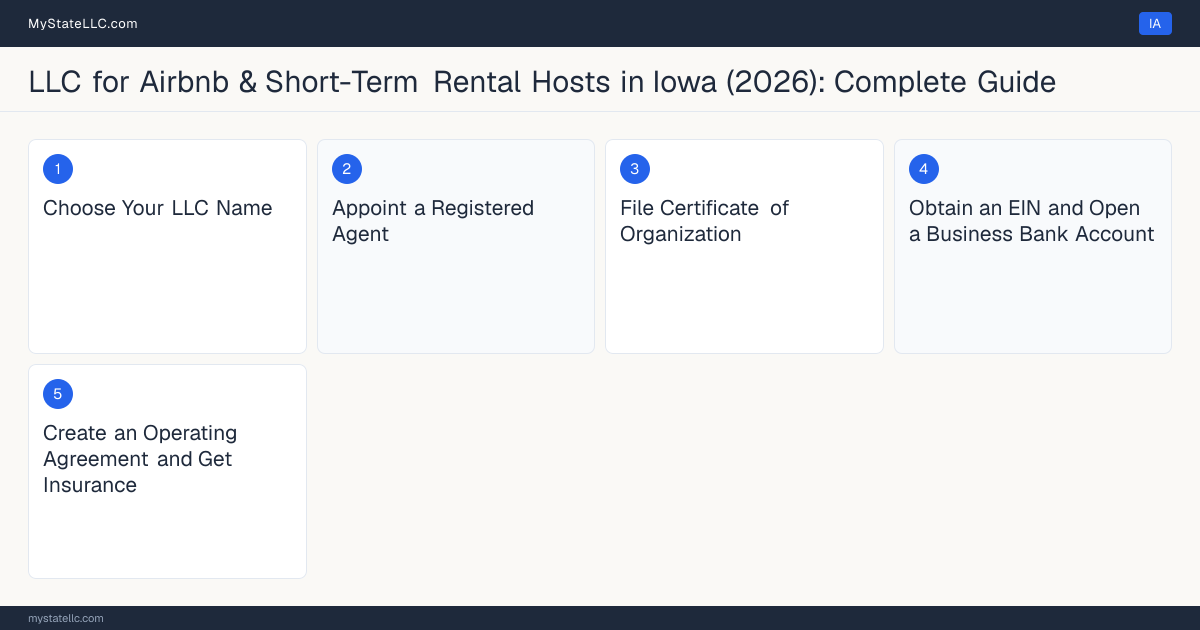Open Obtain an EIN and Bank Account card
The height and width of the screenshot is (630, 1200).
point(1033,246)
